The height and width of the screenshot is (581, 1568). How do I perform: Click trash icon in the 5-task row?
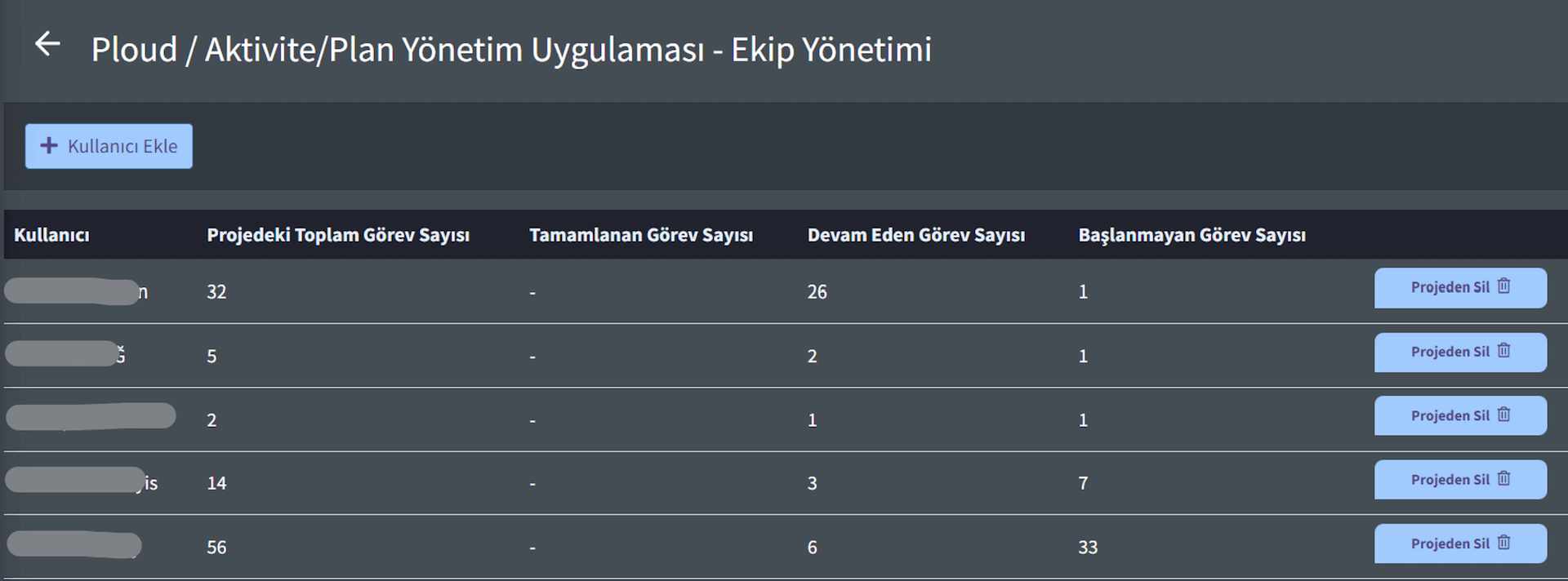coord(1503,351)
